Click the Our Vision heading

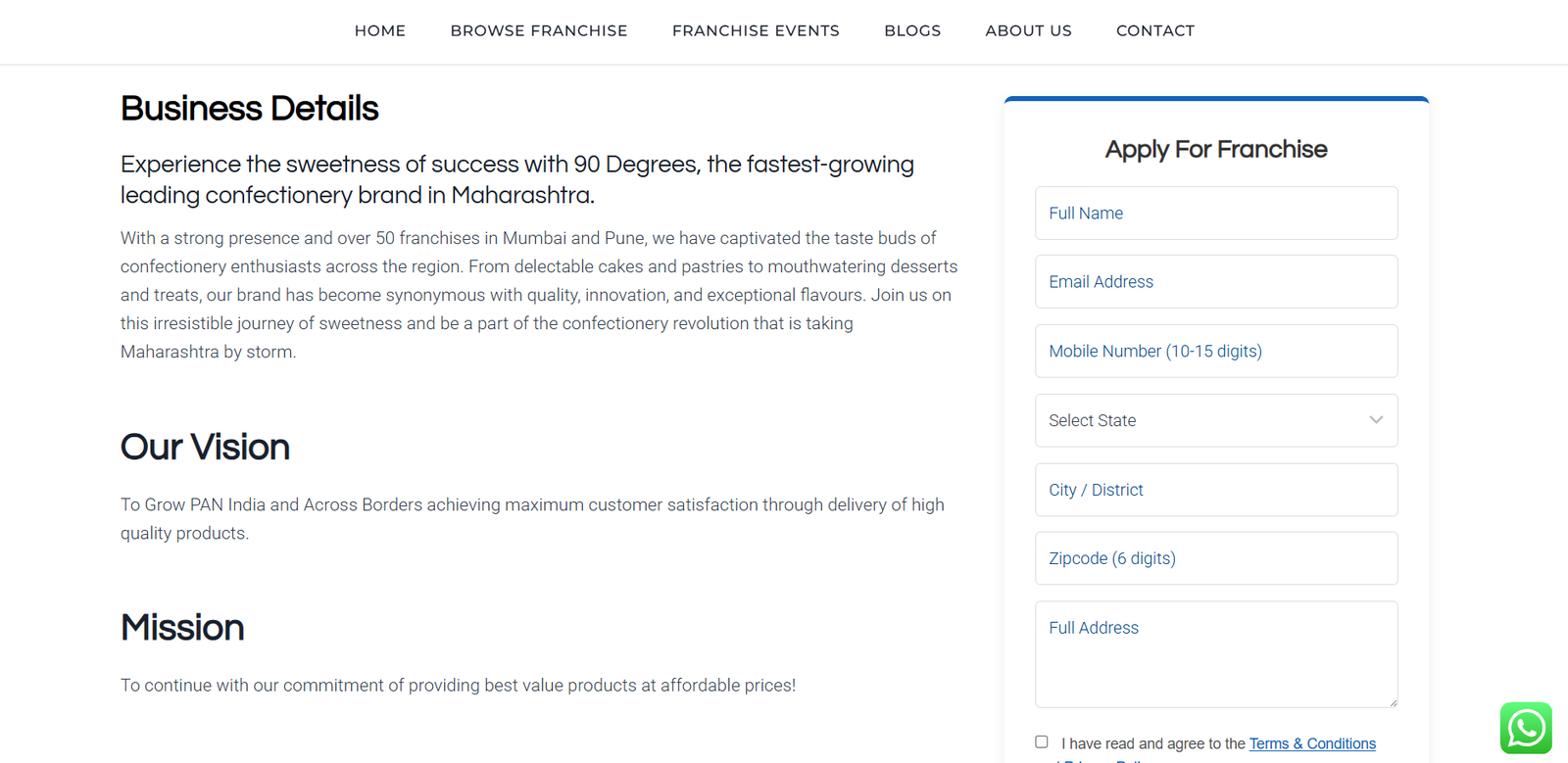tap(205, 448)
